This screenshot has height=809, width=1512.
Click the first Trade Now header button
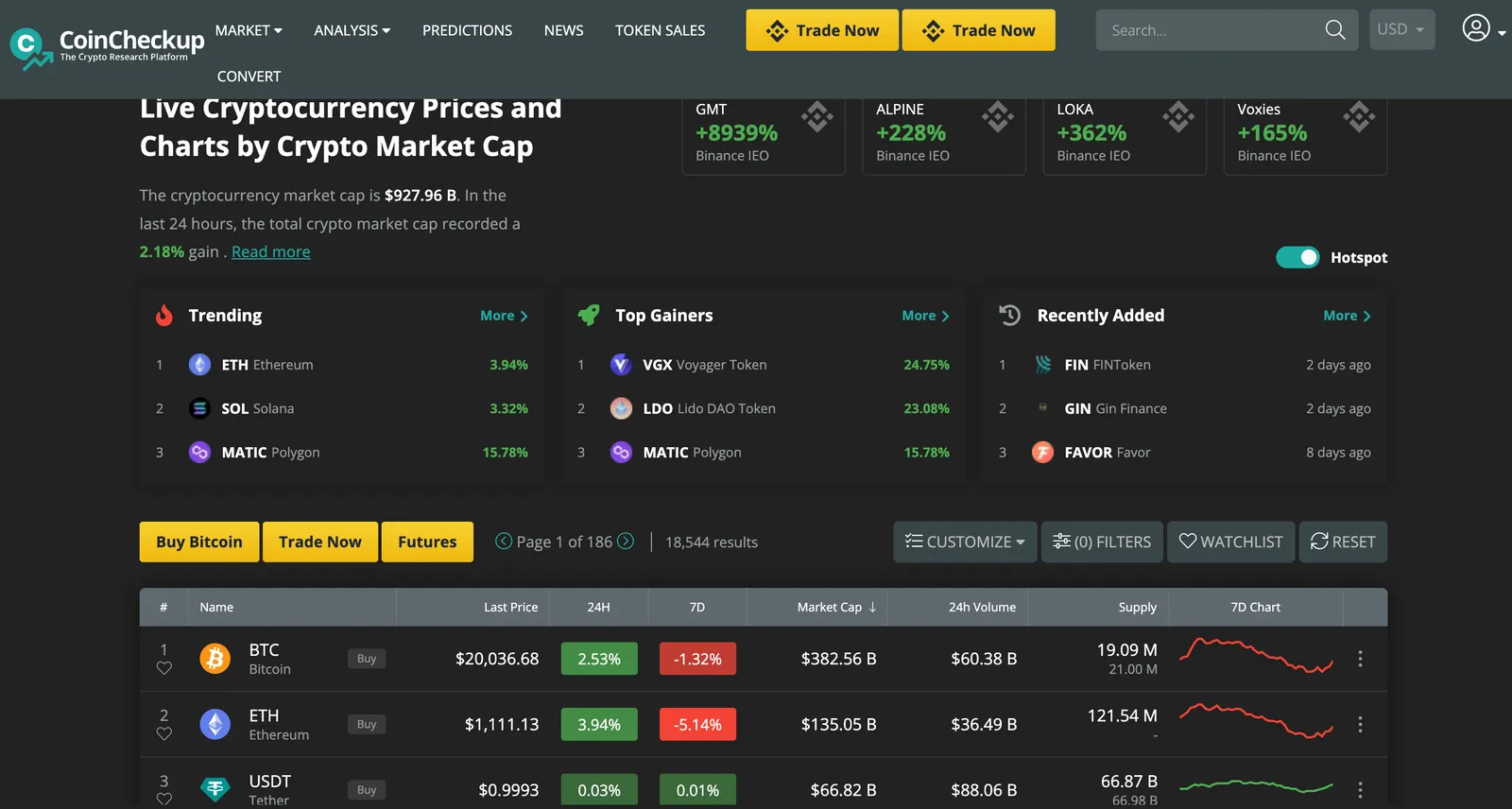point(822,30)
